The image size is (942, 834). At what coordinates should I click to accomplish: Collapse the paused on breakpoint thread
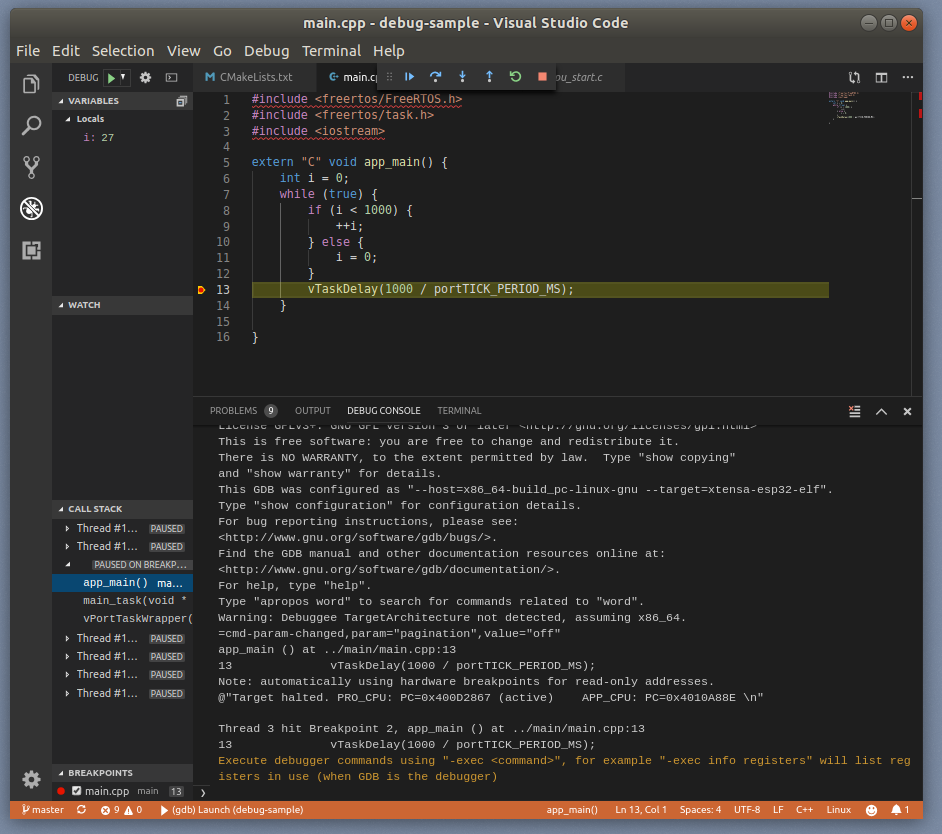tap(68, 564)
